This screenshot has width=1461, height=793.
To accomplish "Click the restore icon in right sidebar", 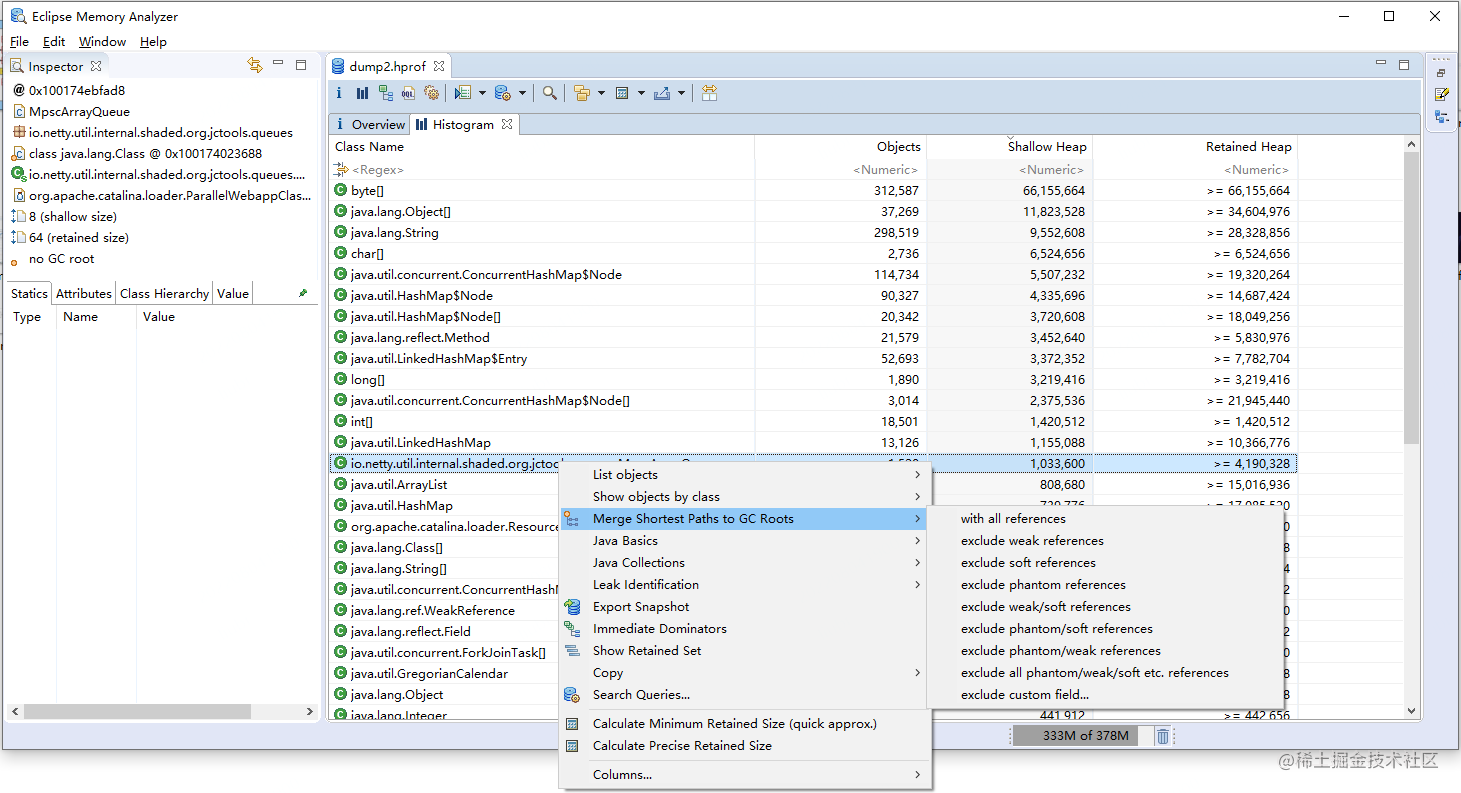I will coord(1441,73).
